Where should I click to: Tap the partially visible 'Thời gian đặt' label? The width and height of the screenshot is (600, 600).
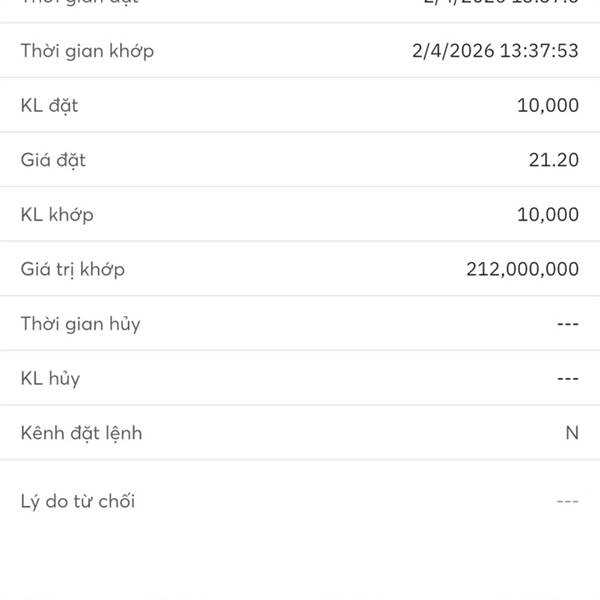(80, 3)
